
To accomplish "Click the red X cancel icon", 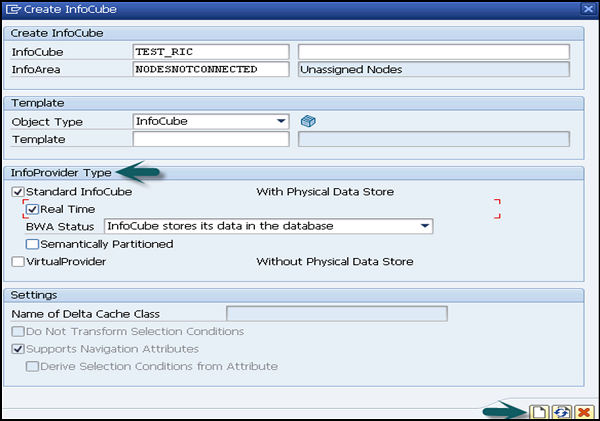I will pyautogui.click(x=583, y=411).
